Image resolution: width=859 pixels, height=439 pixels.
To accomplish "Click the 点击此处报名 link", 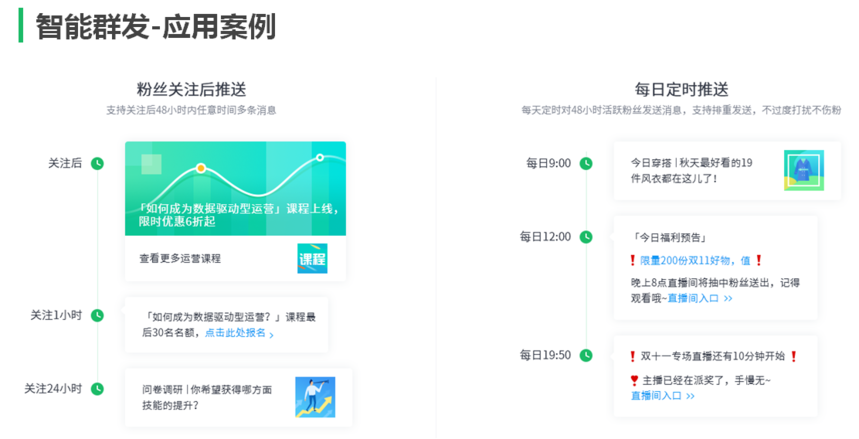I will click(238, 333).
